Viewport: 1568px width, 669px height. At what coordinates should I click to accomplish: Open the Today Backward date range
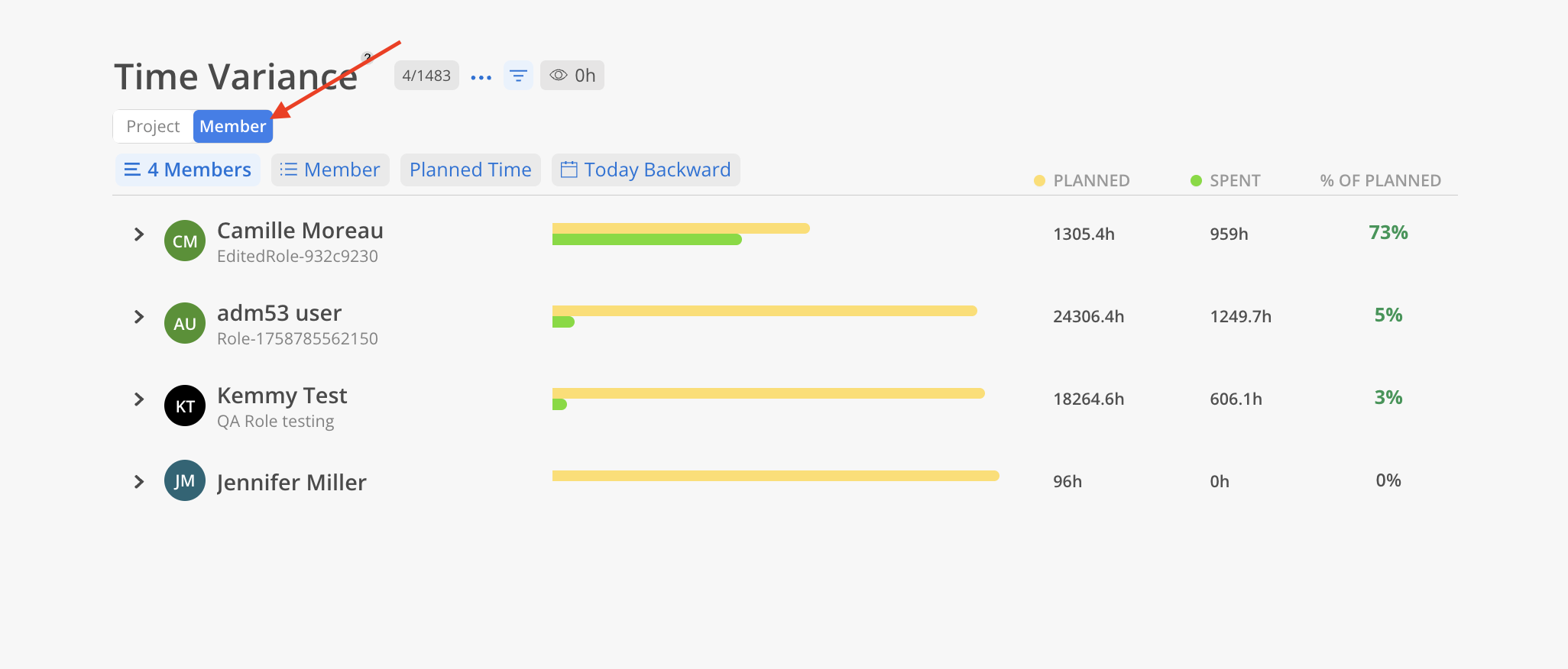(646, 170)
